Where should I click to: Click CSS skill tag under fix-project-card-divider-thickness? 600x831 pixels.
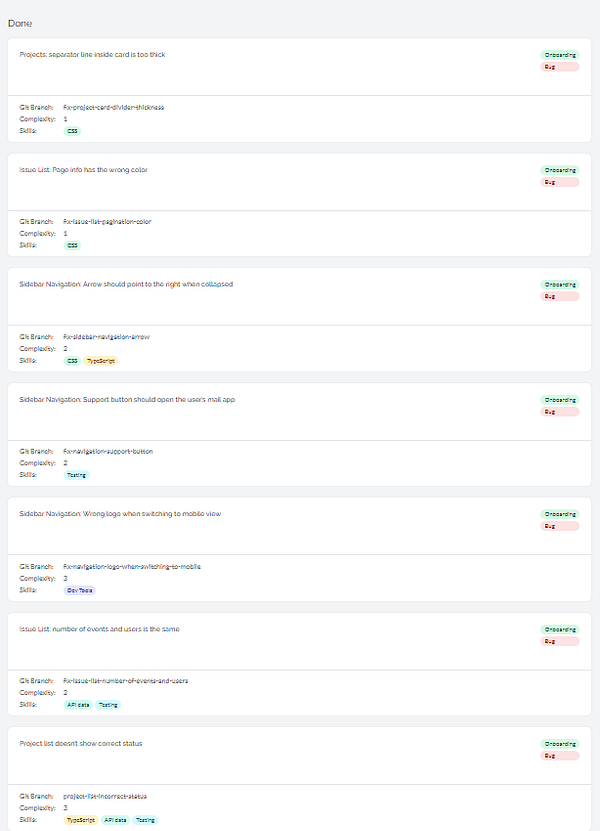click(73, 130)
